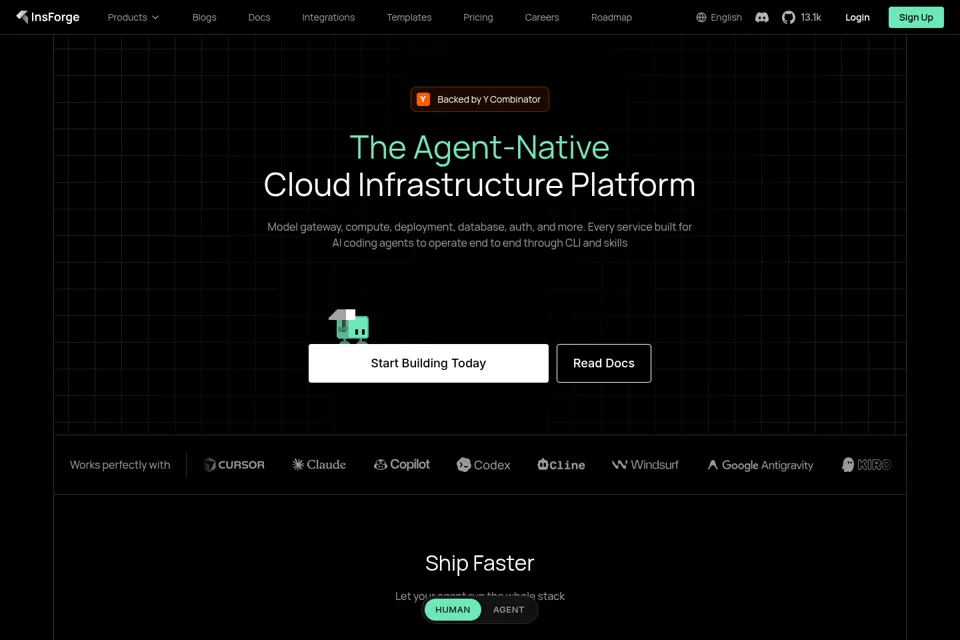
Task: Click the 13.1k GitHub star count
Action: pos(811,17)
